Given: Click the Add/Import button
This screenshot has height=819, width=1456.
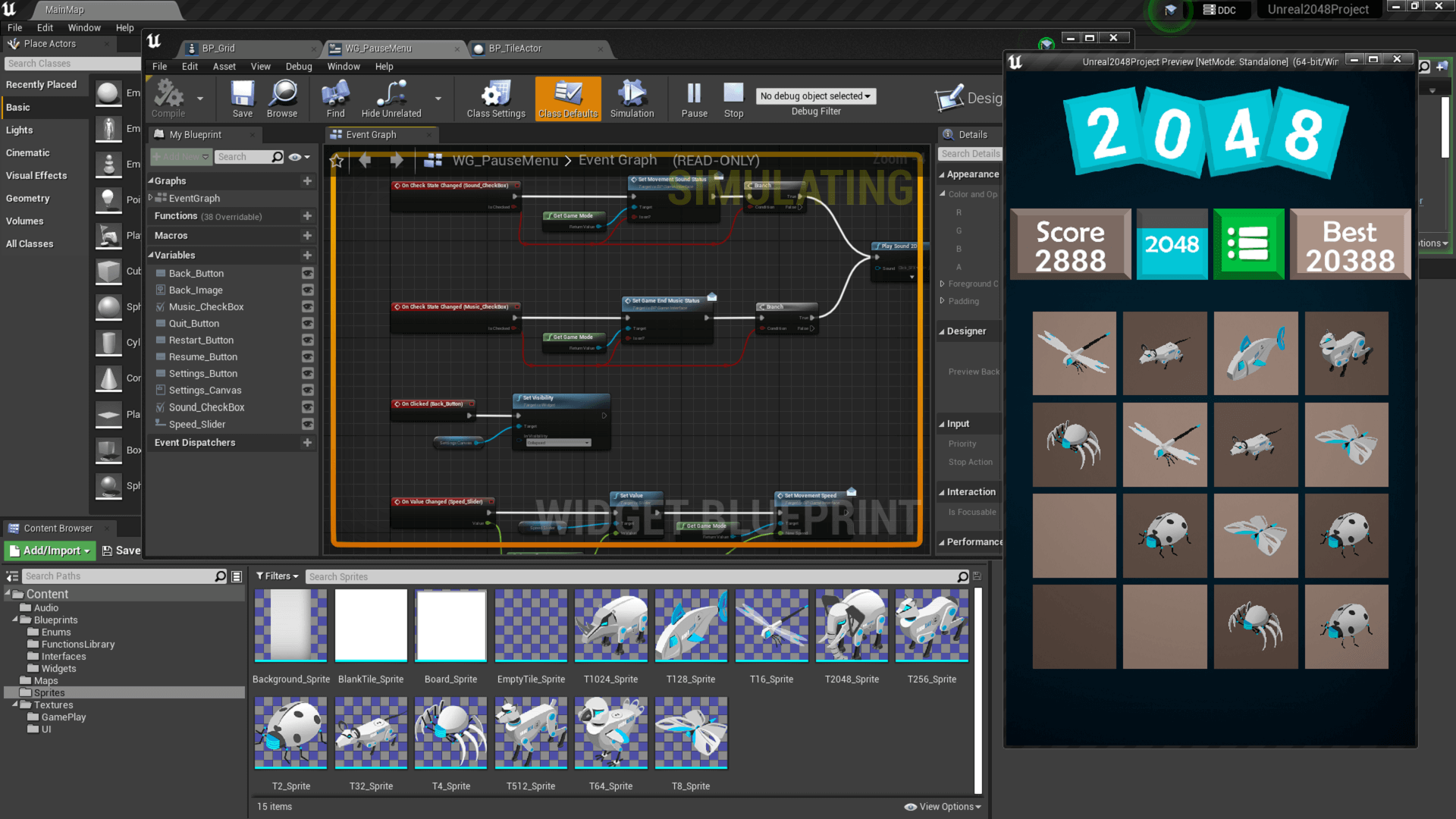Looking at the screenshot, I should (x=50, y=551).
